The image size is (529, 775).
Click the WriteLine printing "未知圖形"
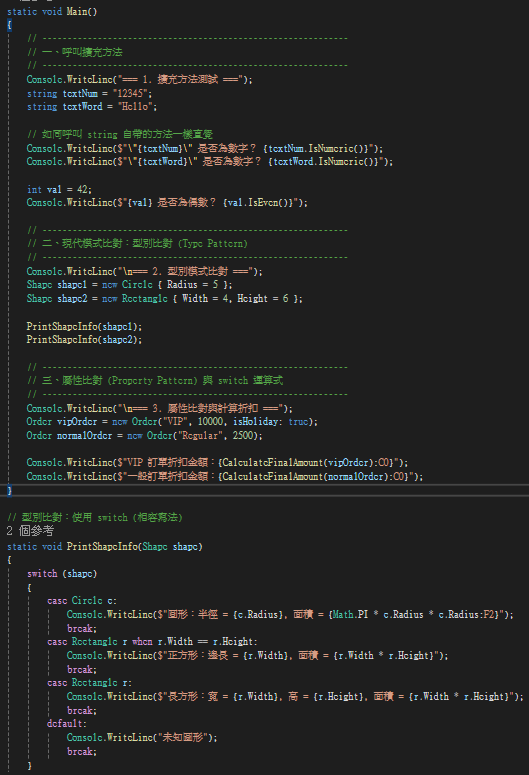tap(142, 737)
